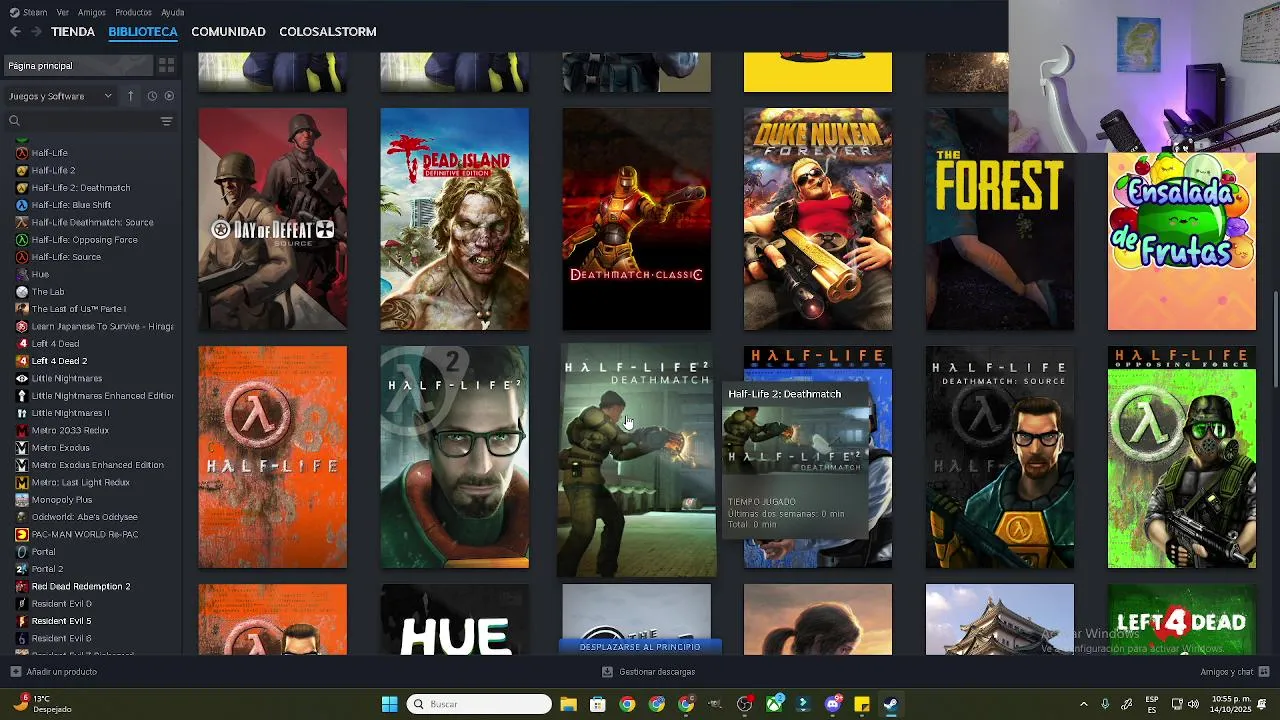Click the Amigos y chat label
Viewport: 1280px width, 720px height.
coord(1227,672)
